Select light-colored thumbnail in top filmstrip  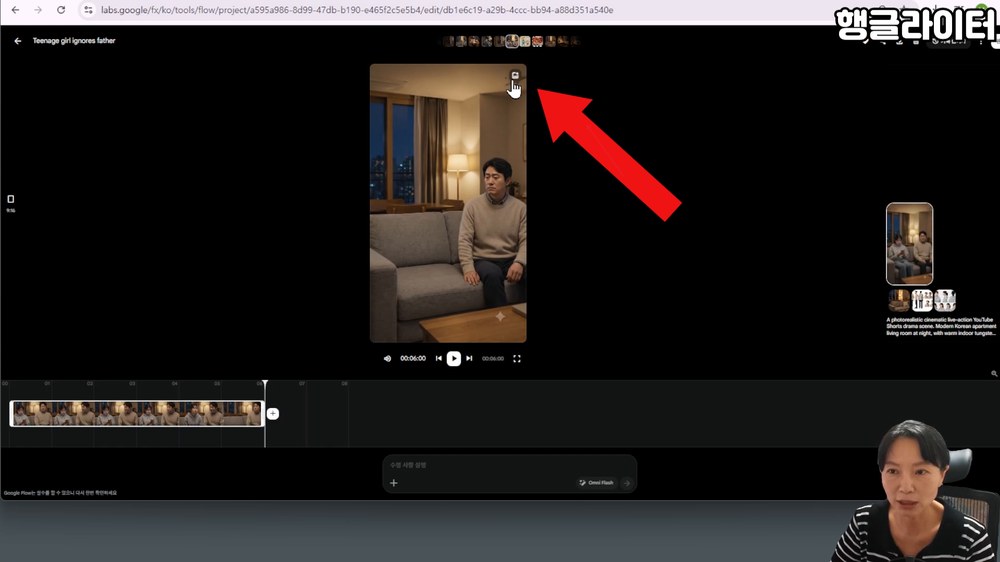(525, 41)
